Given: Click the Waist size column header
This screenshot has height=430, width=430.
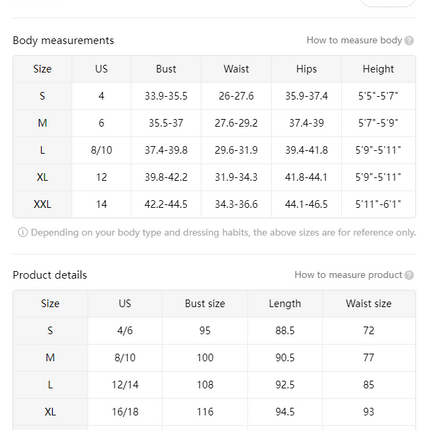Looking at the screenshot, I should coord(369,304).
